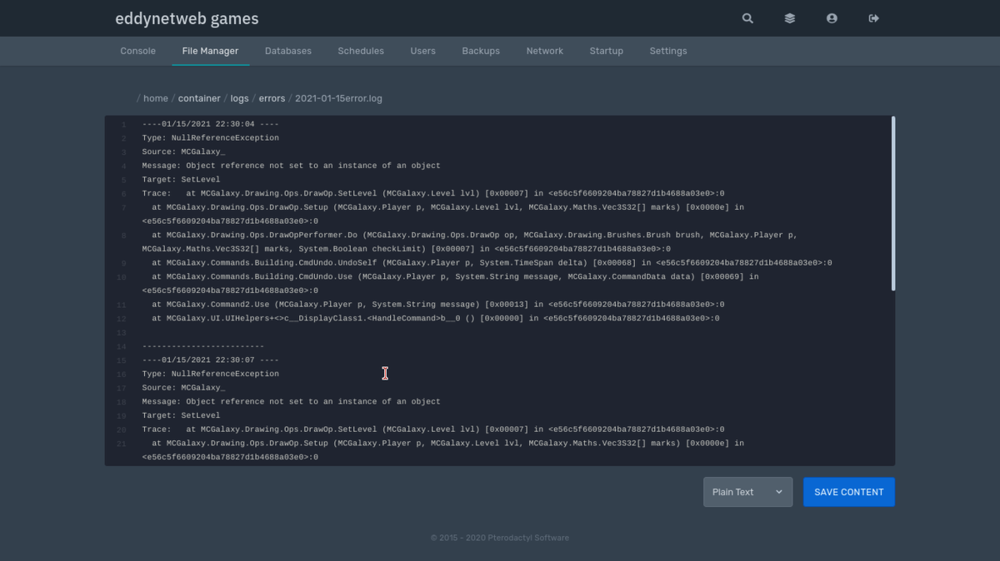
Task: Click the sign out icon
Action: pyautogui.click(x=874, y=18)
